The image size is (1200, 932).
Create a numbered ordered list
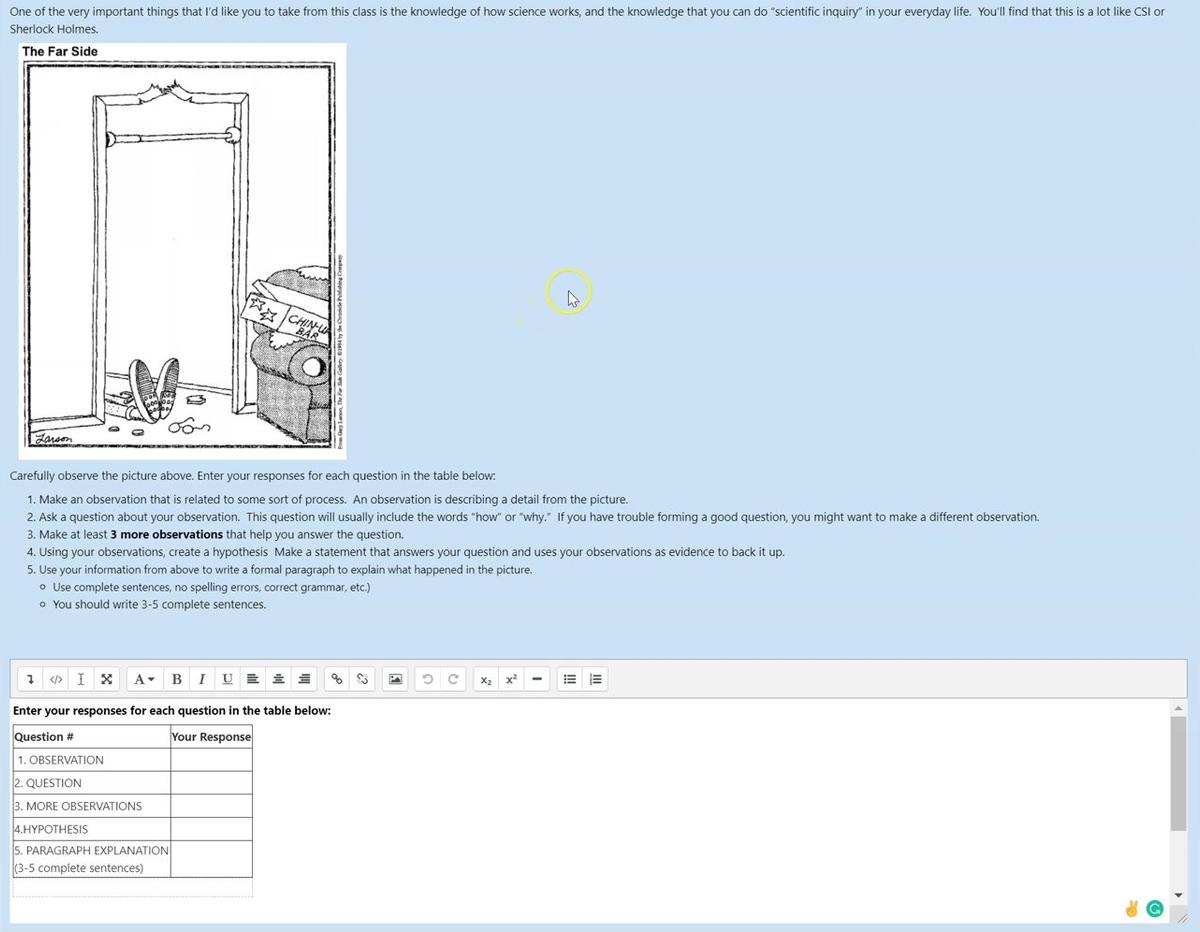point(595,679)
